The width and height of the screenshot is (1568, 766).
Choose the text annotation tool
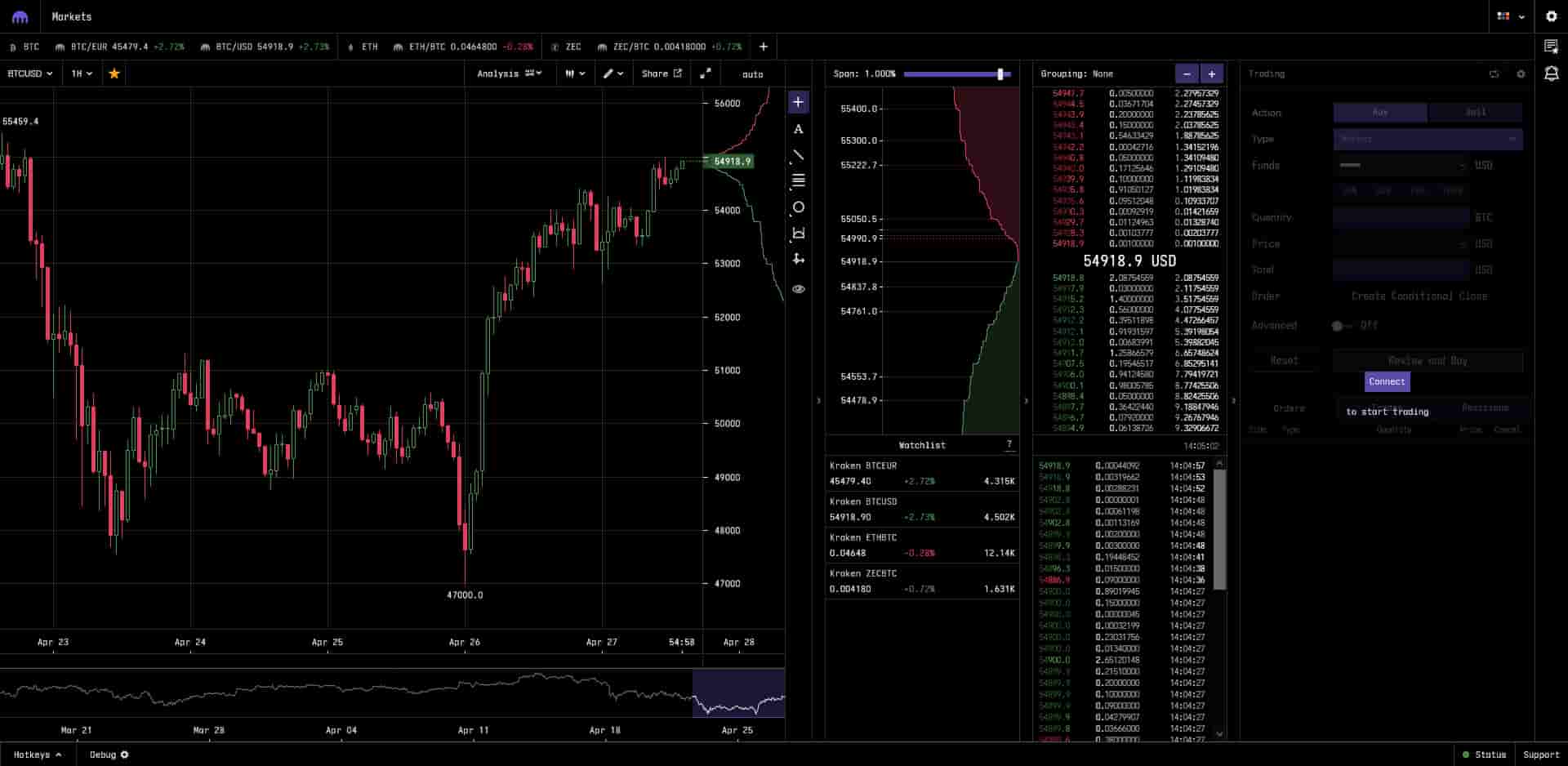(x=798, y=129)
